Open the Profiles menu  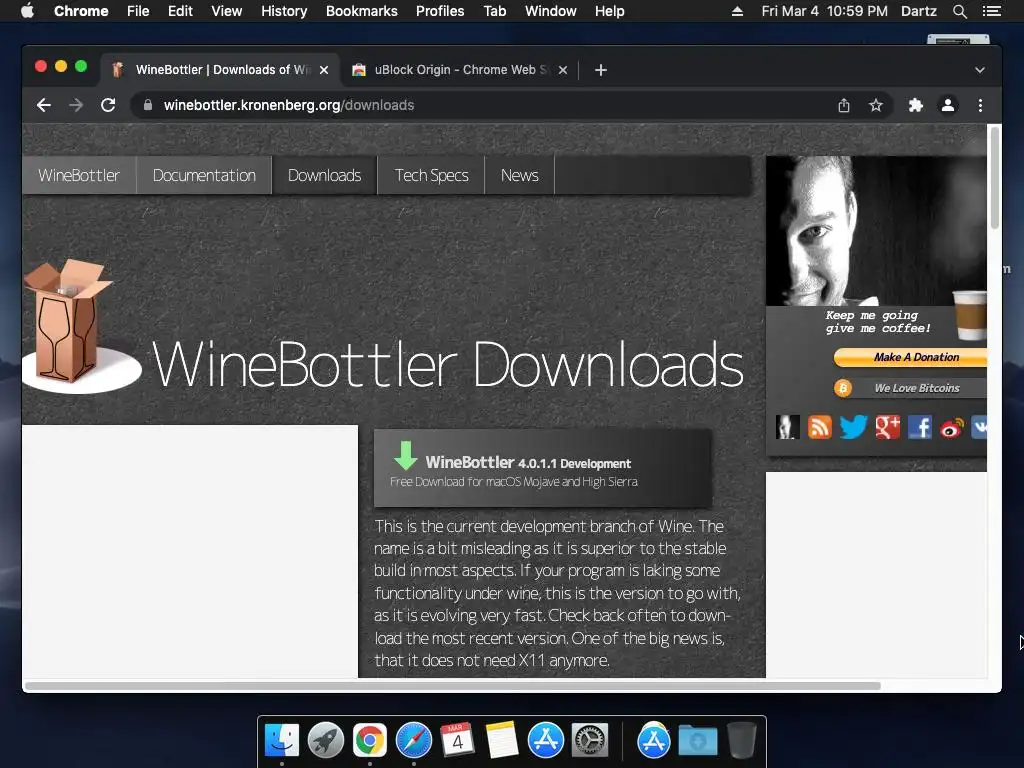pos(440,11)
